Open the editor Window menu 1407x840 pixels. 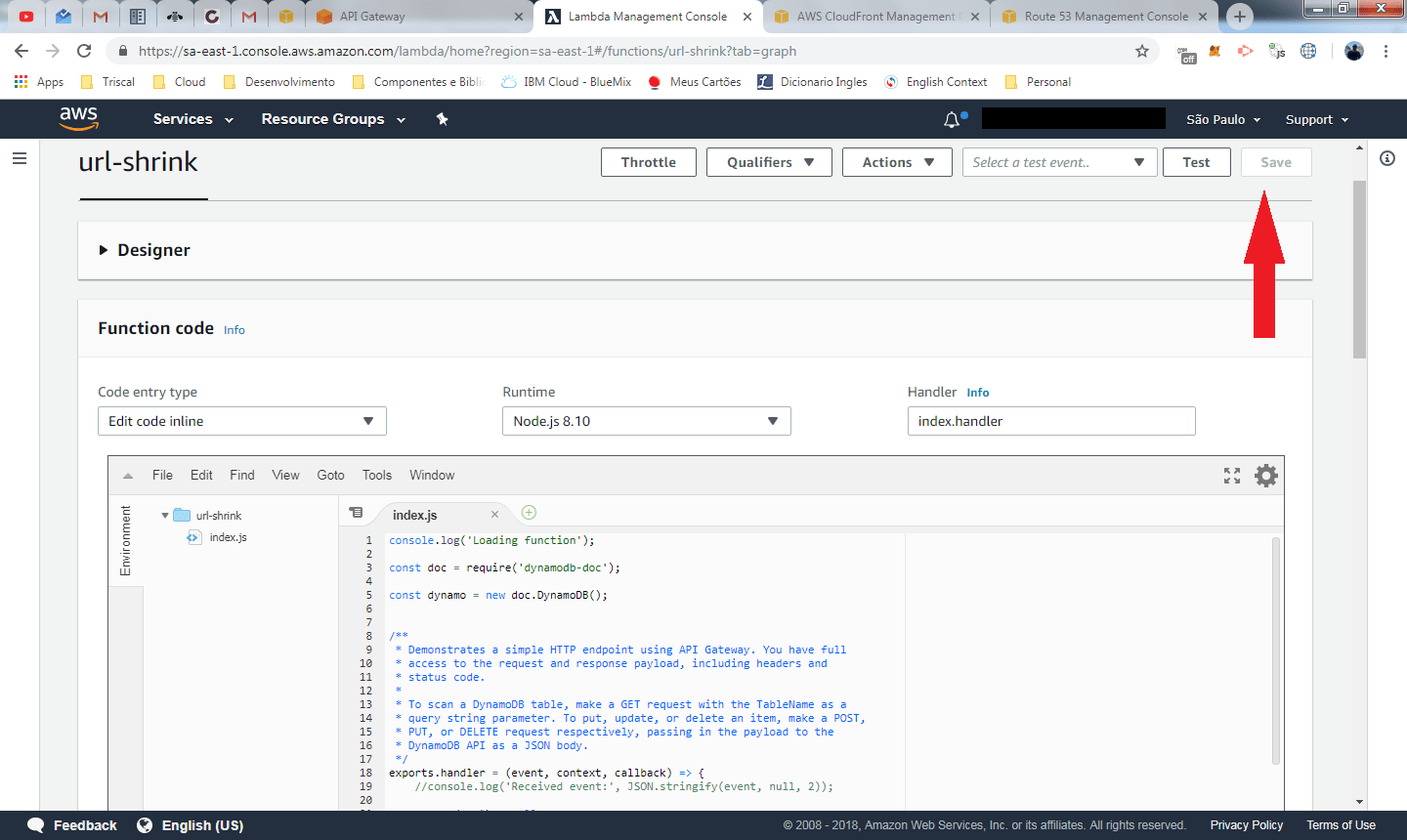click(432, 476)
